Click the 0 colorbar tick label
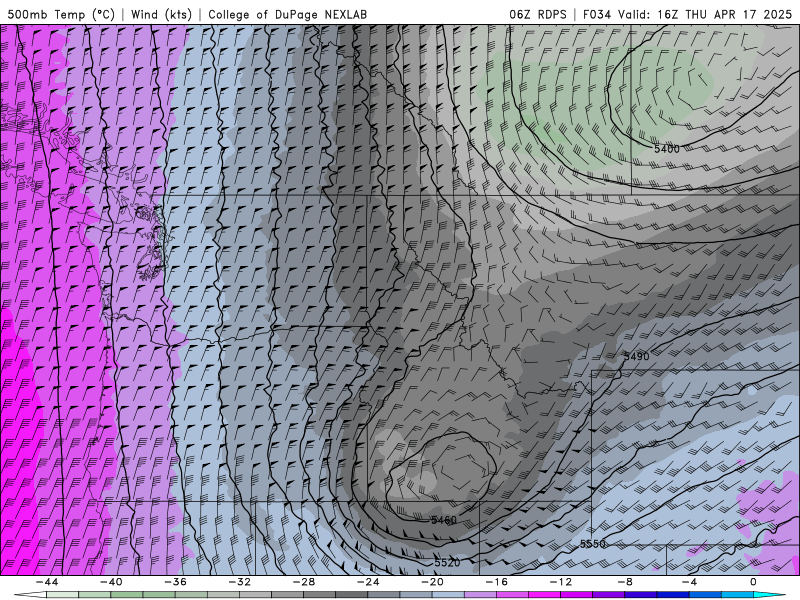800x600 pixels. pos(753,582)
